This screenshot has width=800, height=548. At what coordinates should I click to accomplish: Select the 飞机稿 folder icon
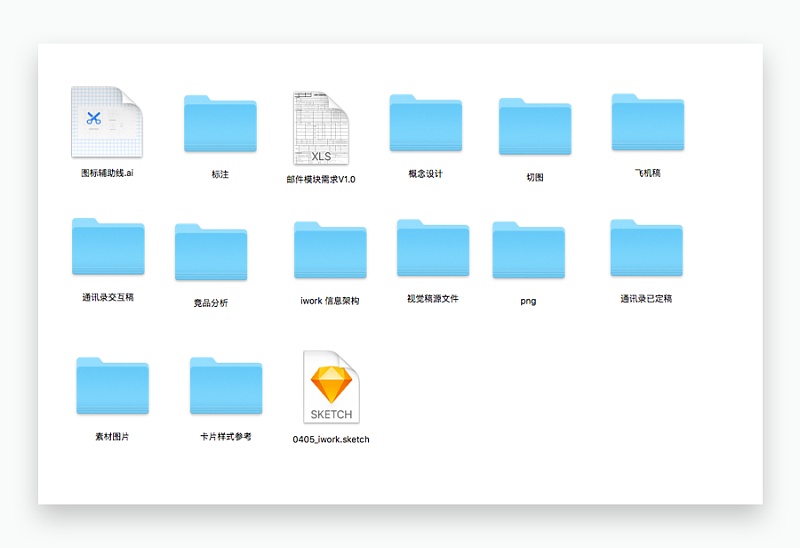point(648,123)
